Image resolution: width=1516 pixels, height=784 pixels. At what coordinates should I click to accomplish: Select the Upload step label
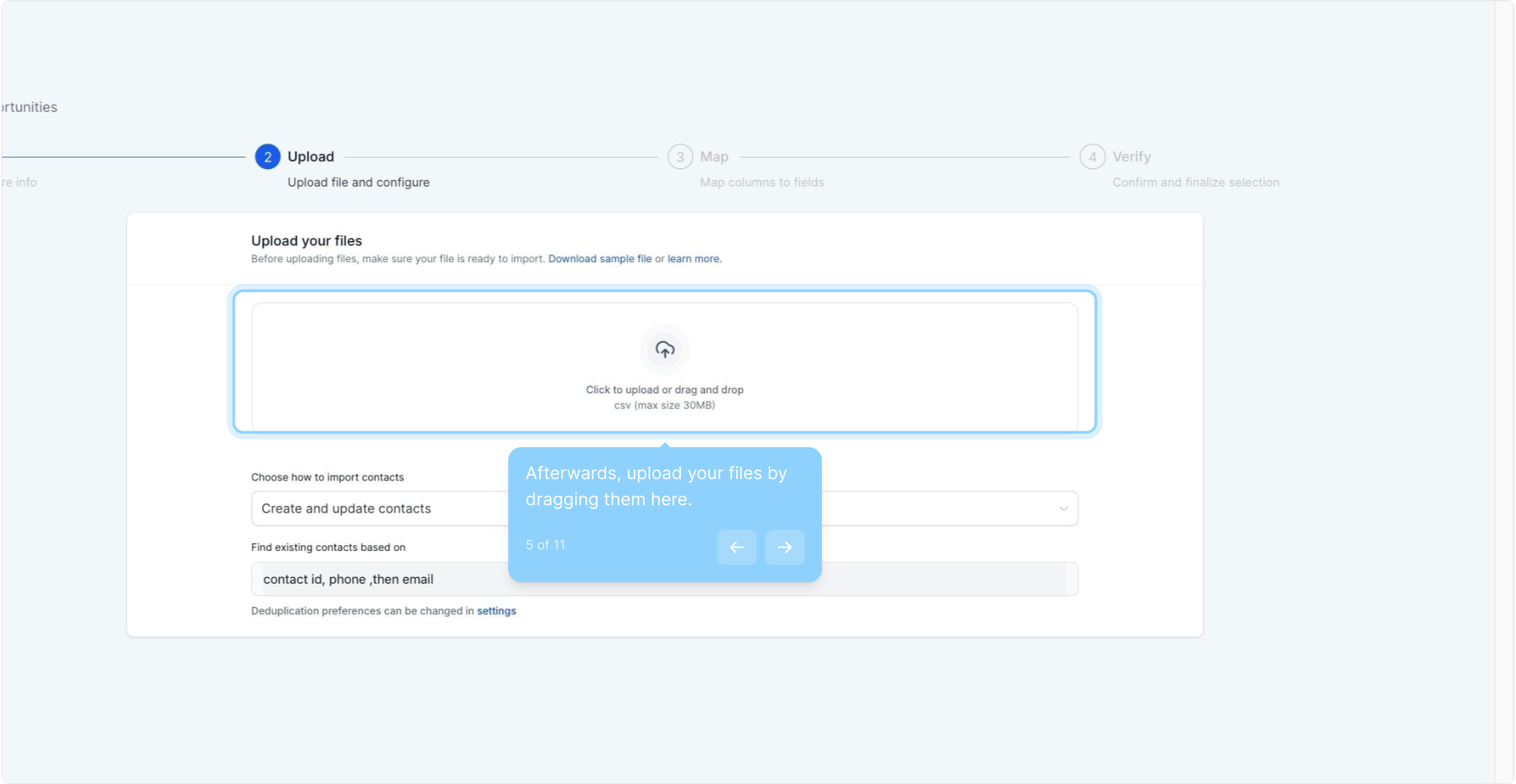311,157
